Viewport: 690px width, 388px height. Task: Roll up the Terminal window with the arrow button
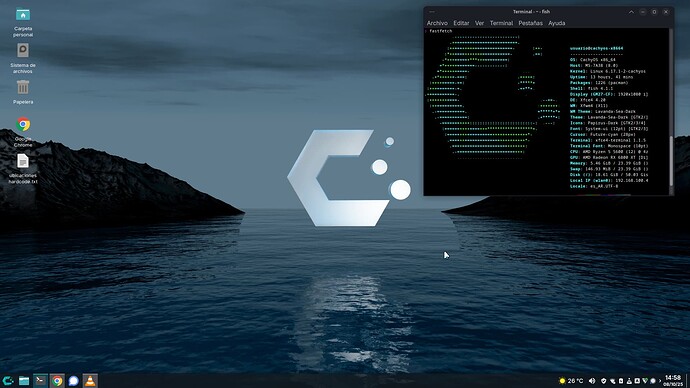coord(631,12)
